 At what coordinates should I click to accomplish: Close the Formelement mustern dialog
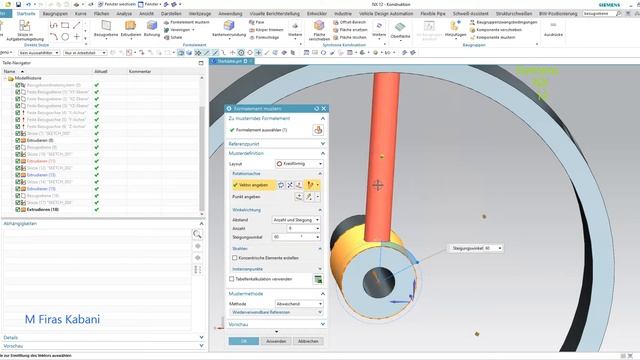[x=324, y=109]
